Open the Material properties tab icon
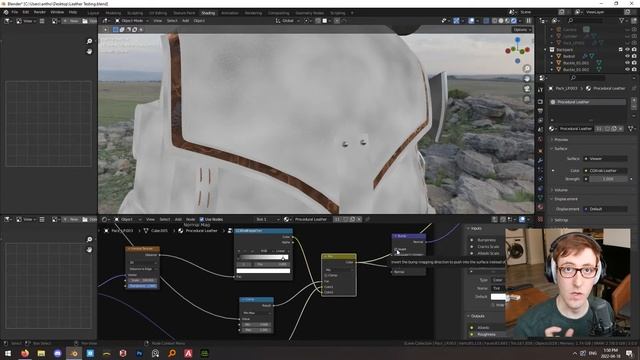 pyautogui.click(x=540, y=207)
